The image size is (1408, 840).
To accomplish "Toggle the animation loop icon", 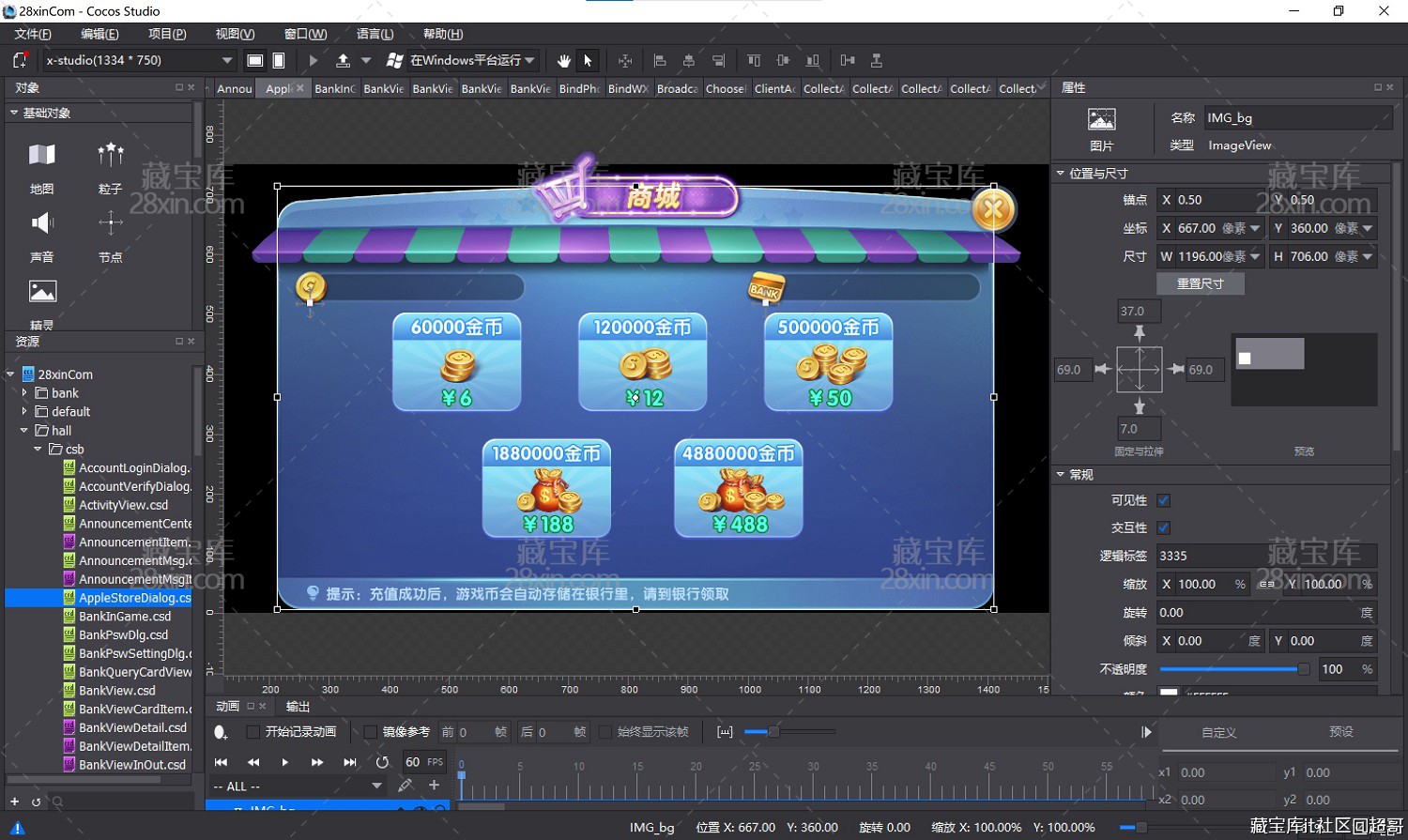I will point(382,762).
